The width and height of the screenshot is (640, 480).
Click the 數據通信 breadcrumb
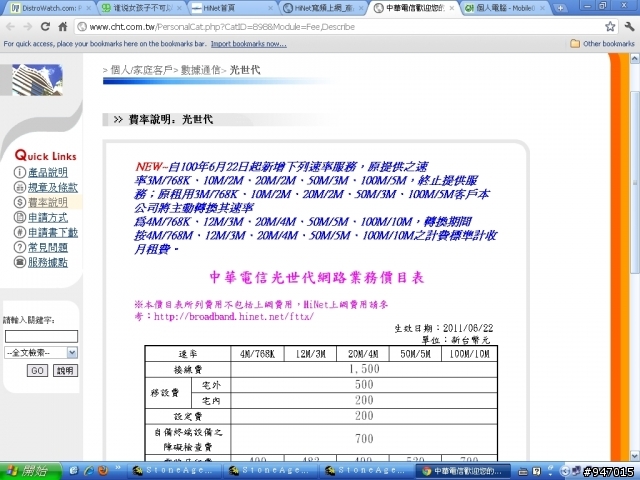[200, 70]
